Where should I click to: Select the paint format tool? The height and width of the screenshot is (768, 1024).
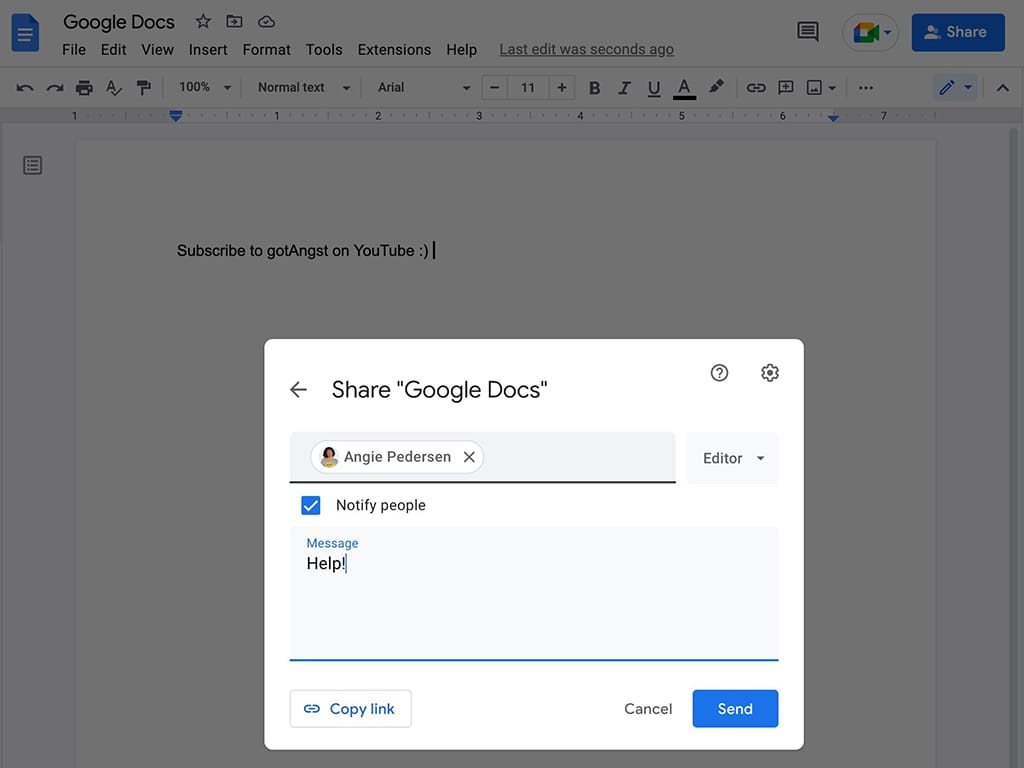[144, 88]
